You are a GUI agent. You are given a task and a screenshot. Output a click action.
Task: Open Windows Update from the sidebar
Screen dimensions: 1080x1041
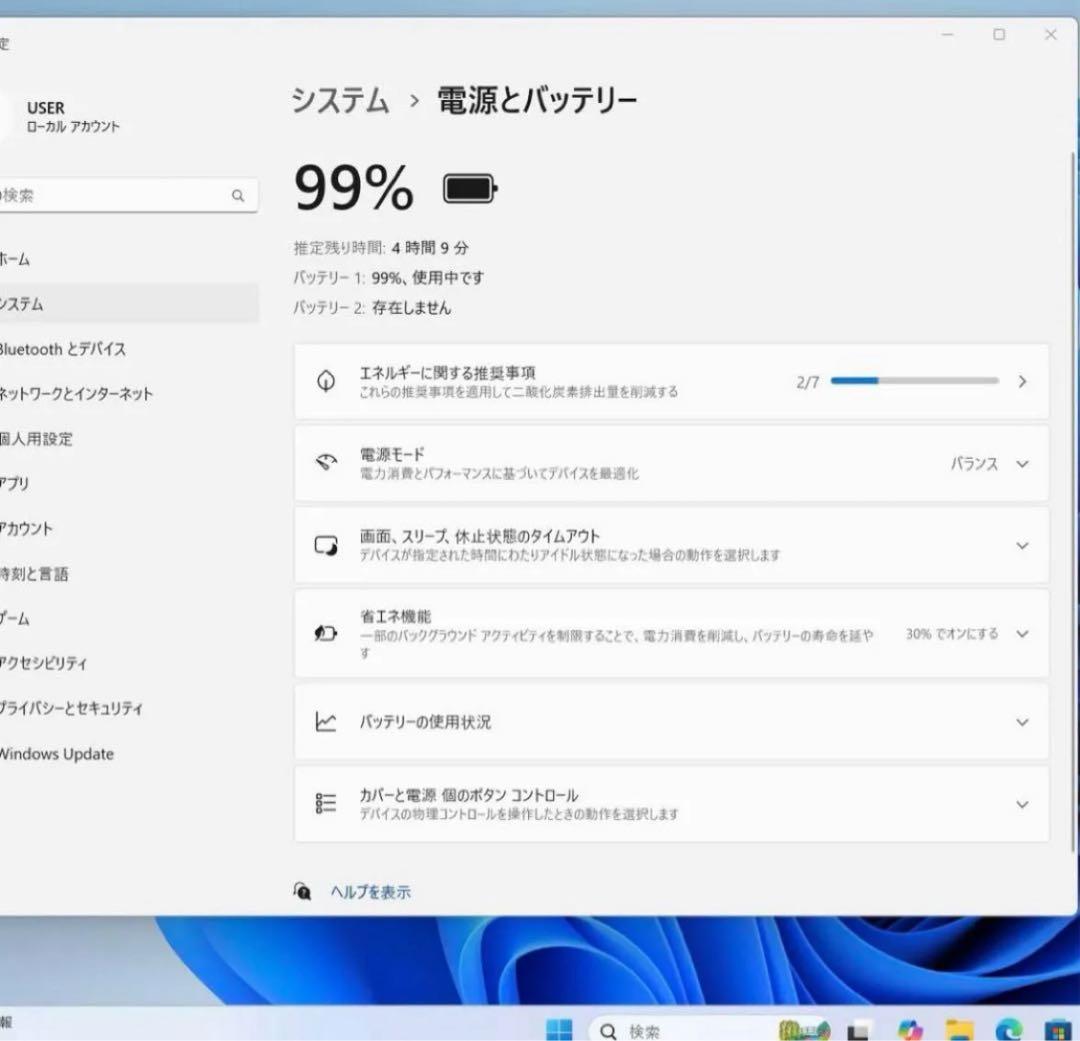pyautogui.click(x=56, y=753)
